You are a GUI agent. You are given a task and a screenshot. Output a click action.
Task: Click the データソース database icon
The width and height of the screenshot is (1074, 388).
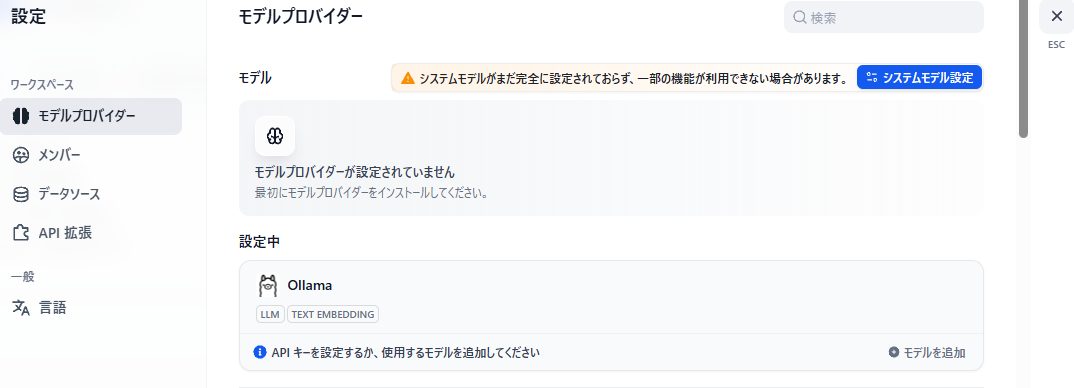click(21, 195)
